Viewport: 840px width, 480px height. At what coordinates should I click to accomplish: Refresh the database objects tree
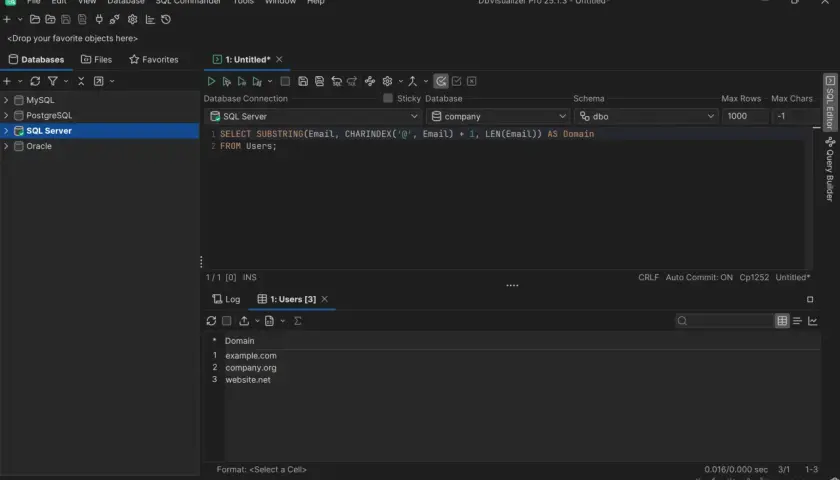click(35, 81)
